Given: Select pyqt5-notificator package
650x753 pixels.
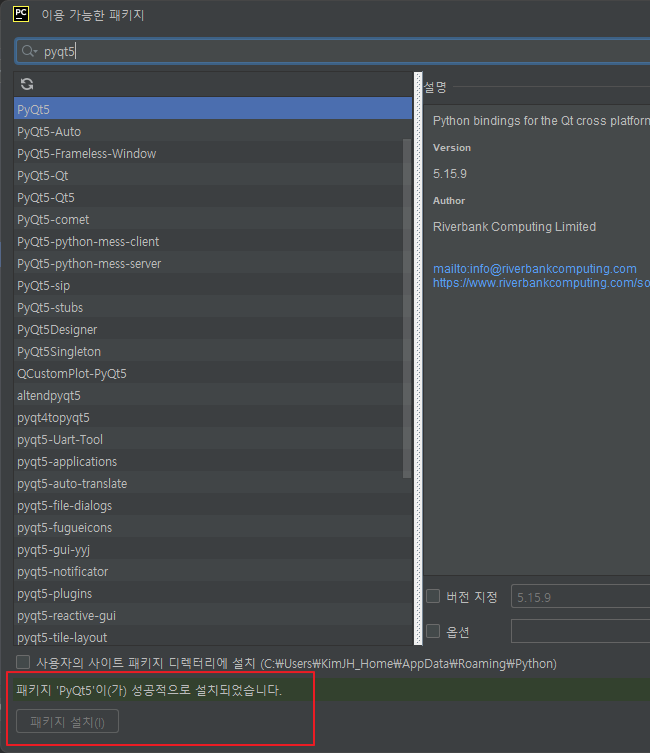Looking at the screenshot, I should [213, 572].
